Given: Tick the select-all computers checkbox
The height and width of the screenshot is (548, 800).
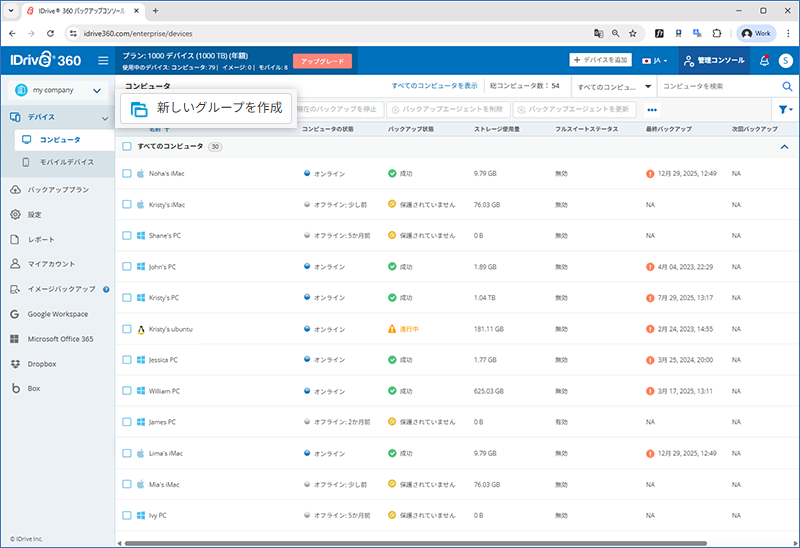Looking at the screenshot, I should (127, 147).
